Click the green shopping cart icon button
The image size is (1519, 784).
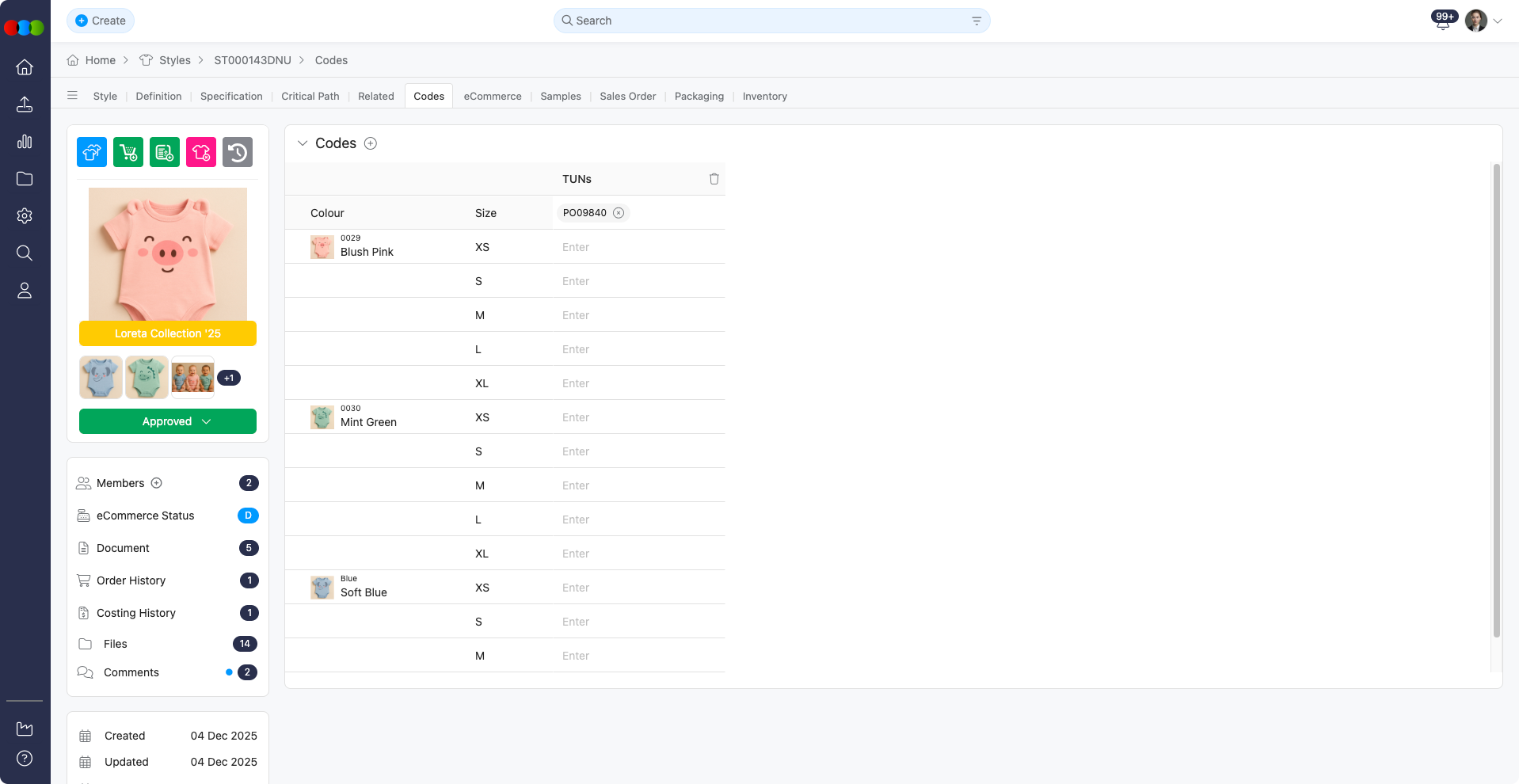click(128, 152)
